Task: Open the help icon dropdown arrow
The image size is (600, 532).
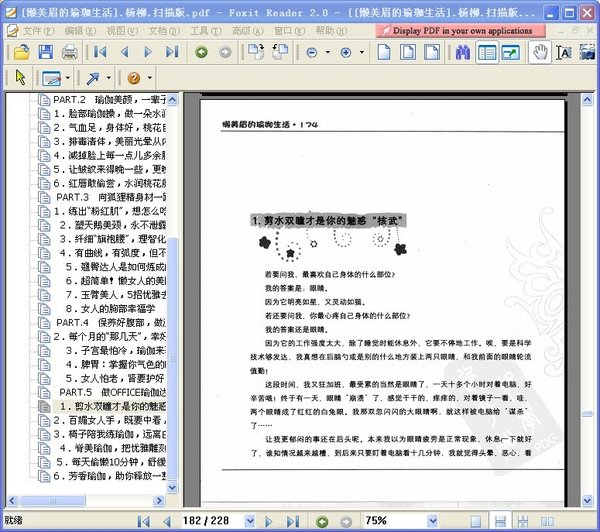Action: 150,78
